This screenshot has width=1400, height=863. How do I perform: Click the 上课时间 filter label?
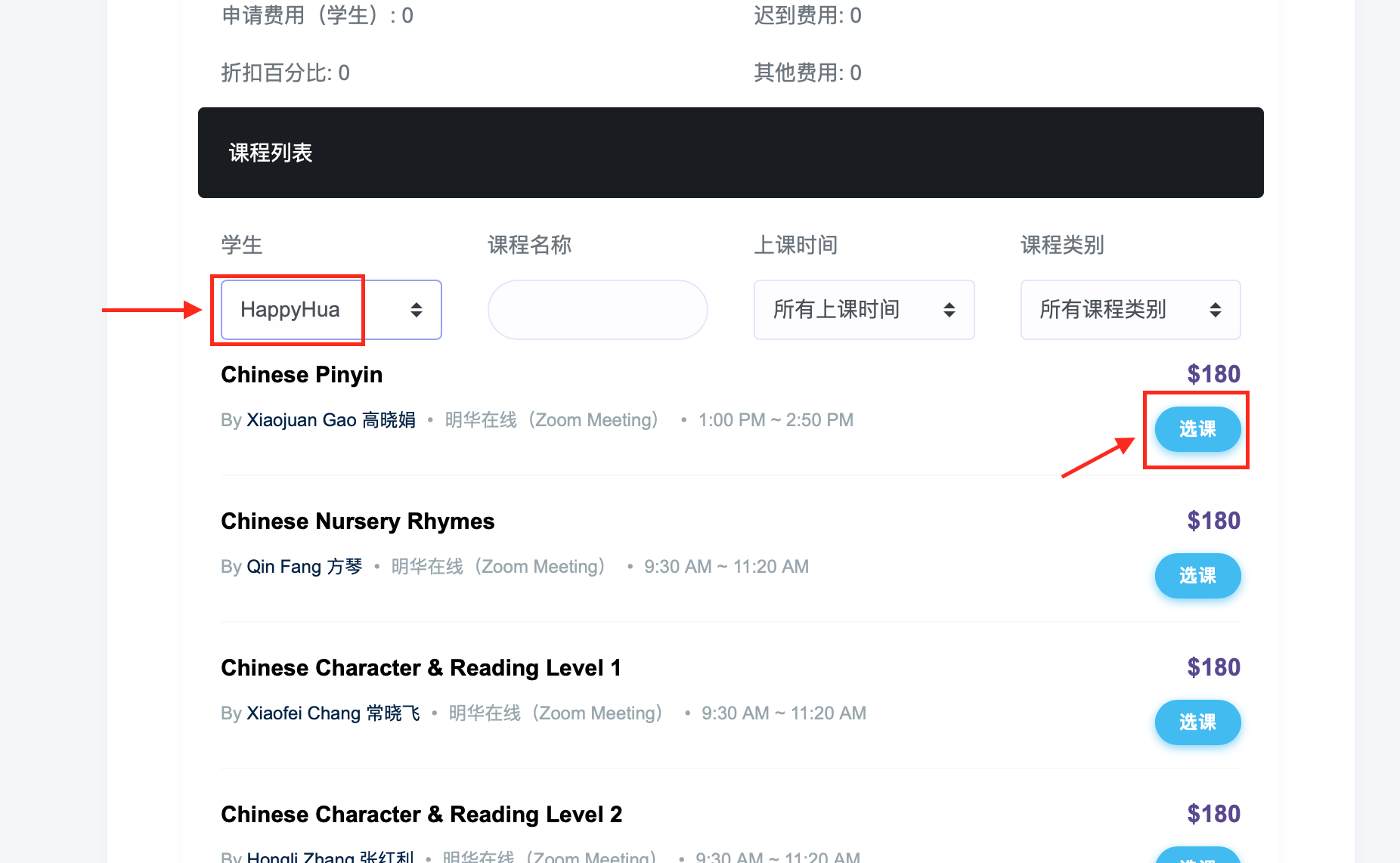(x=796, y=245)
